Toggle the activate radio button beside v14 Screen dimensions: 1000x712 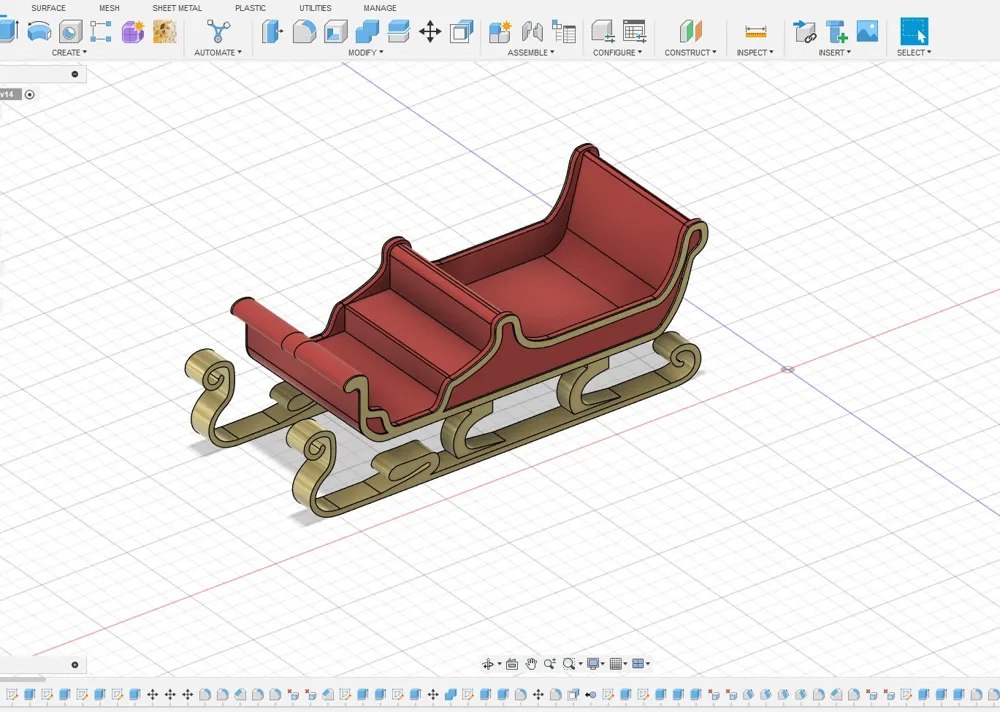tap(29, 94)
